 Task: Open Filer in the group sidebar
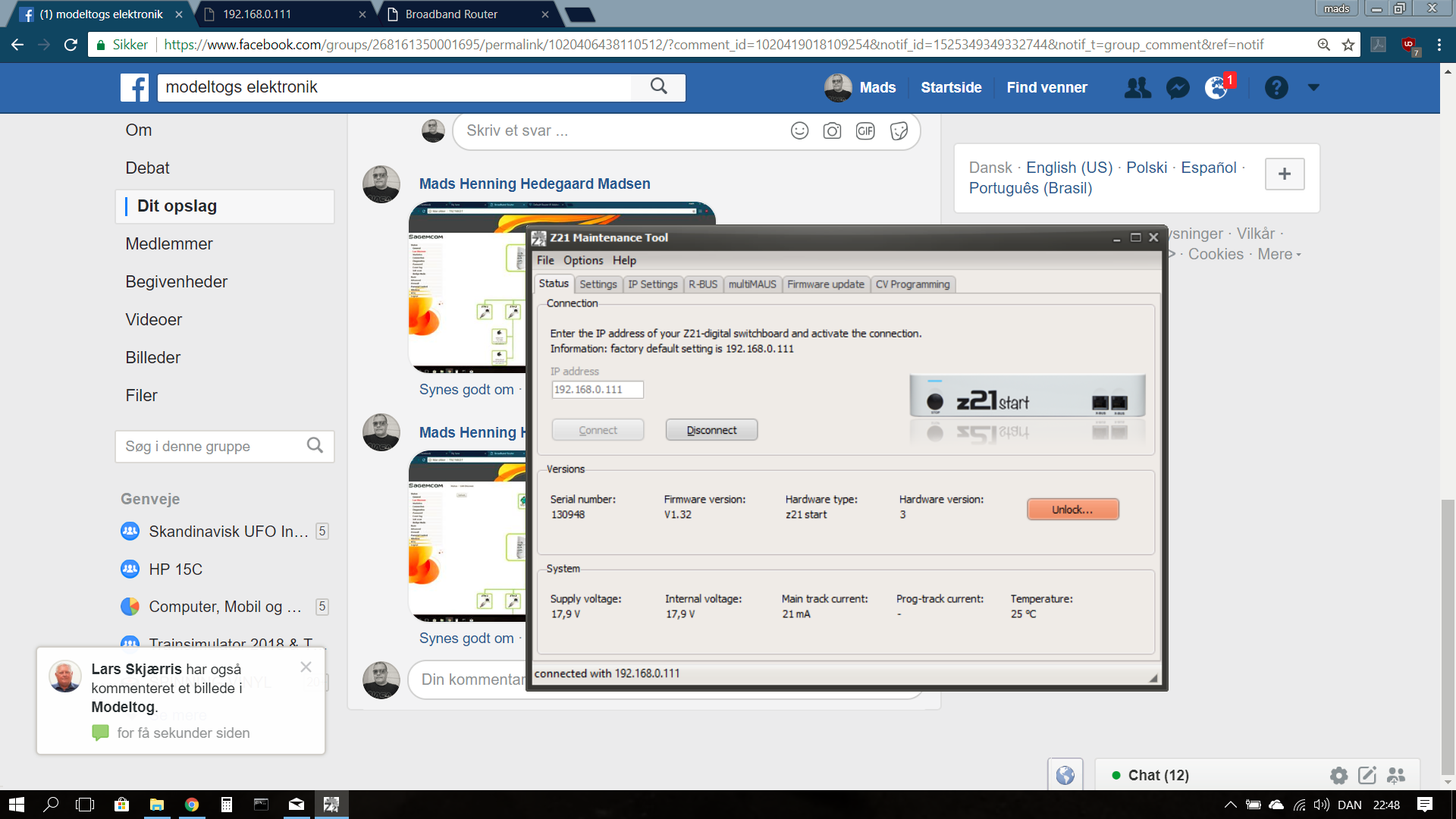tap(141, 395)
